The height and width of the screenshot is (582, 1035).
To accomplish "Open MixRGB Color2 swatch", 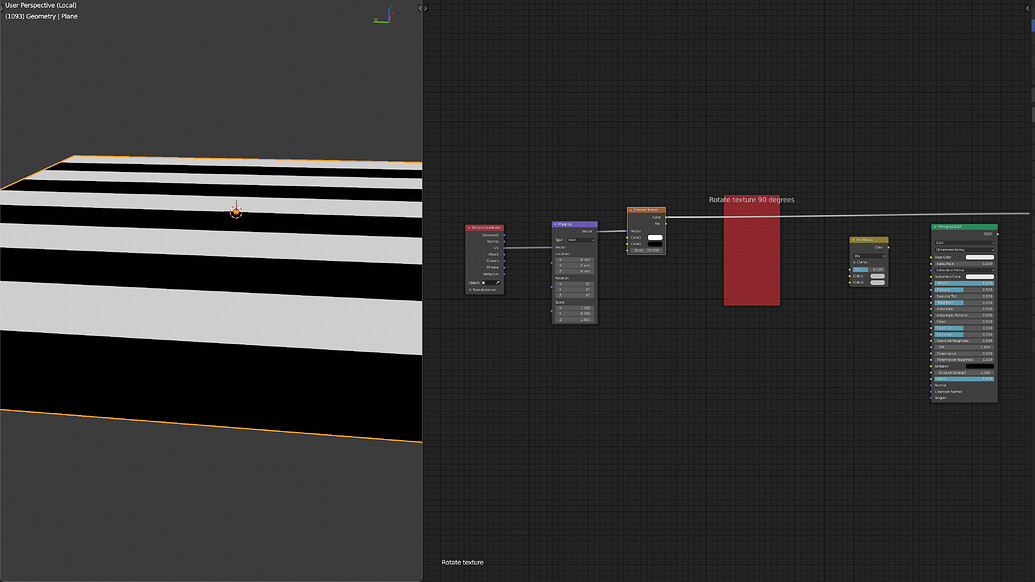I will click(877, 282).
